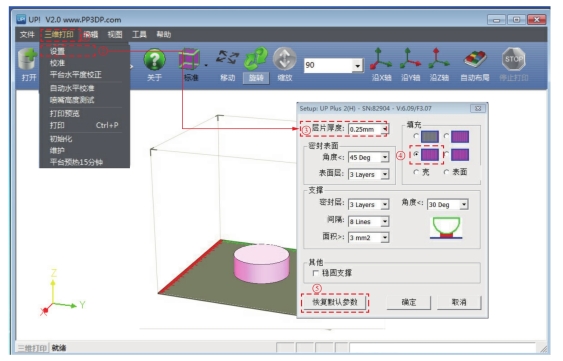Open the 3D Print (三维打印) menu

coord(59,35)
